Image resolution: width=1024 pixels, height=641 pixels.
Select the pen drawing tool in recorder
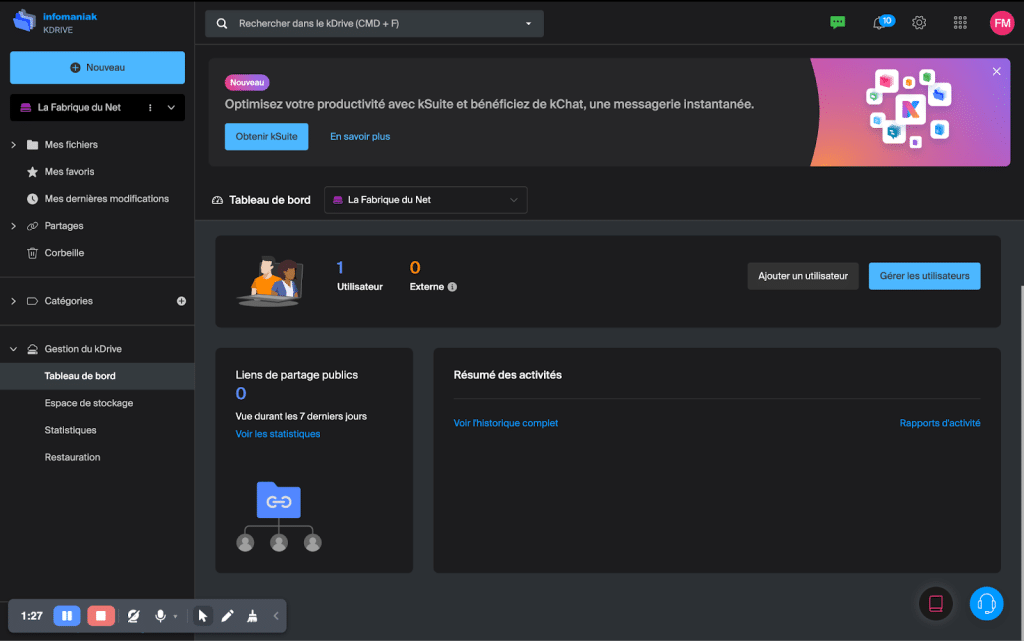[227, 616]
